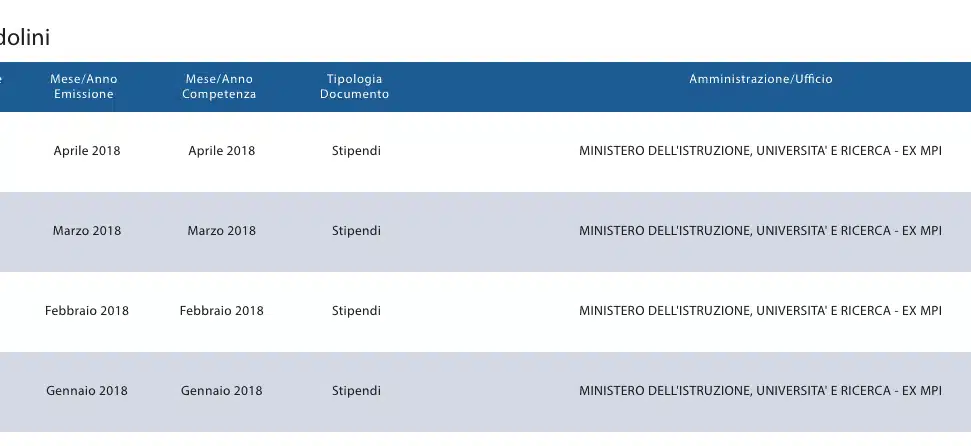Click the Ministero cell in Aprile 2018 row
The height and width of the screenshot is (446, 971).
(x=760, y=151)
